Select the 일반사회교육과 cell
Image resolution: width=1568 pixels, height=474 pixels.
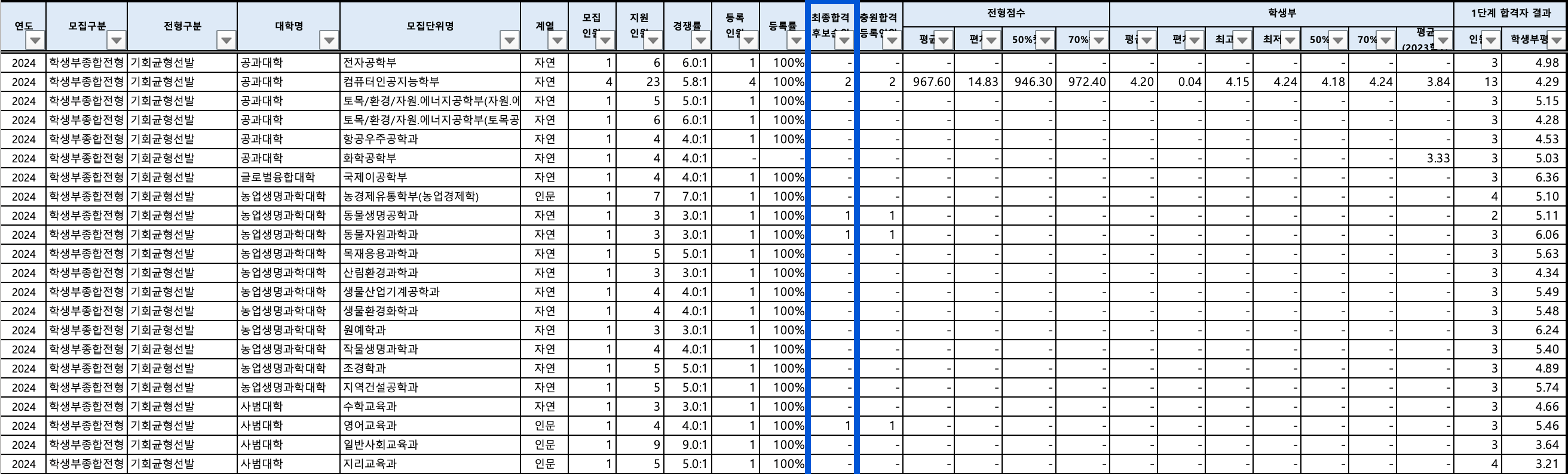pyautogui.click(x=430, y=445)
